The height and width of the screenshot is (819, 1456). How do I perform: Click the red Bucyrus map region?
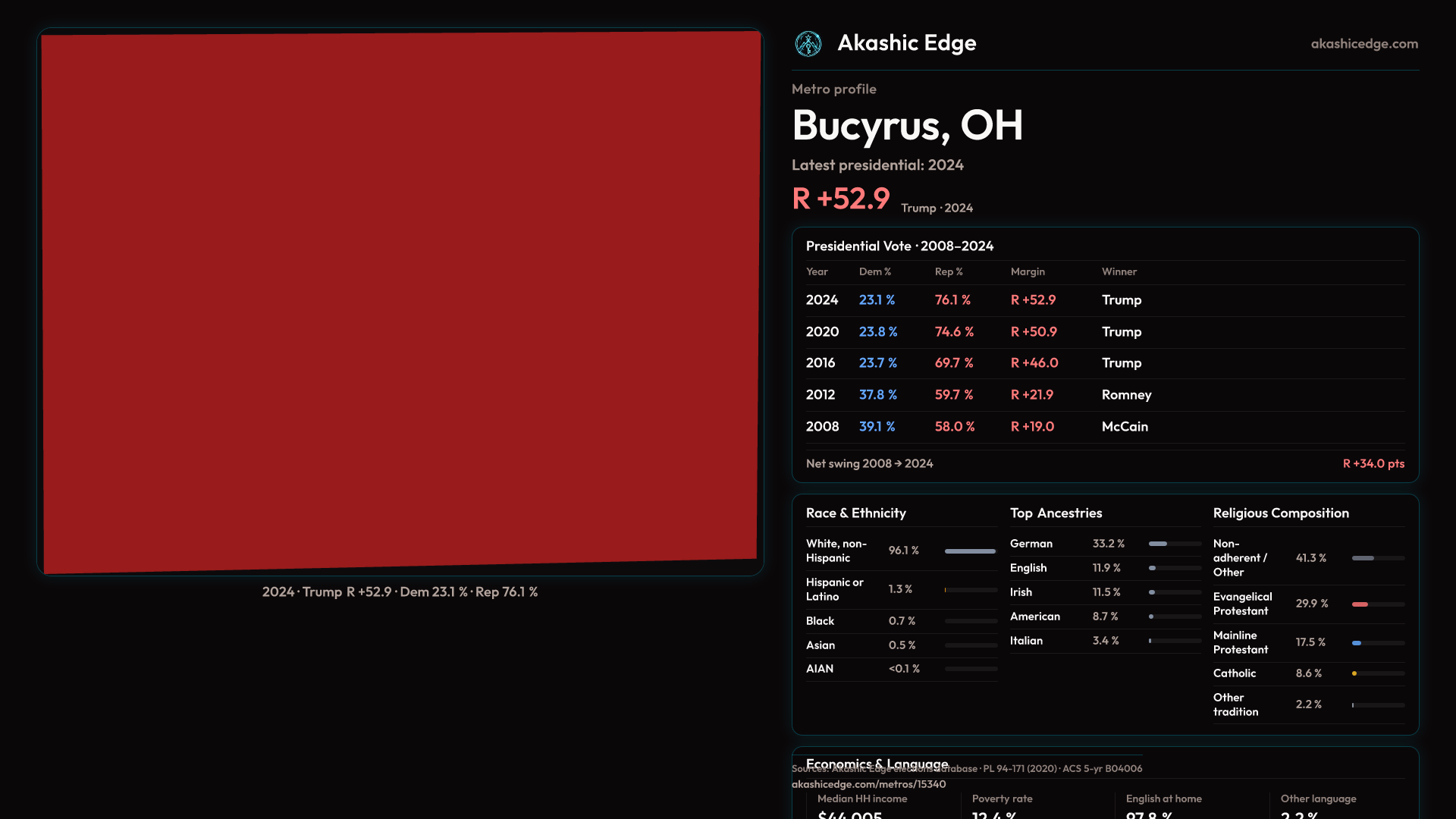(400, 302)
